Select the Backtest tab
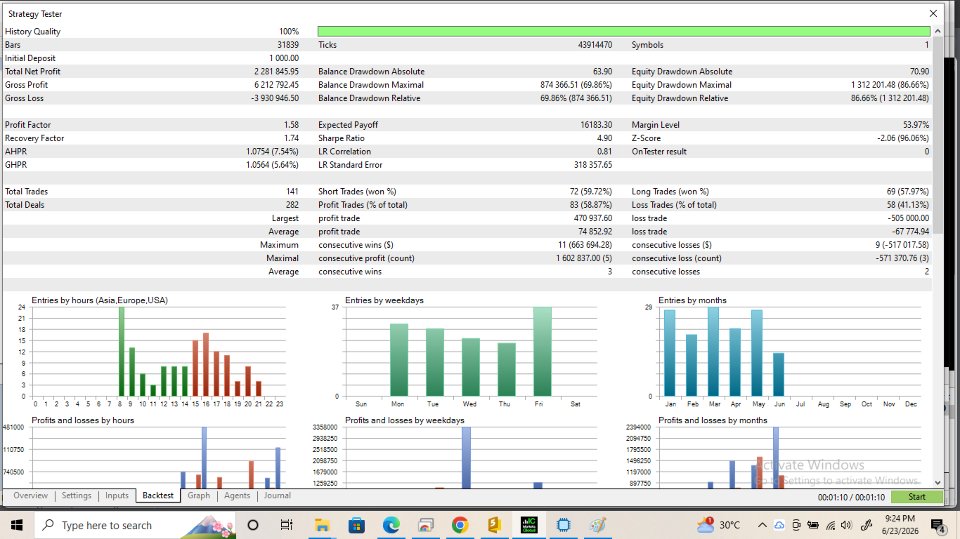960x539 pixels. tap(158, 496)
